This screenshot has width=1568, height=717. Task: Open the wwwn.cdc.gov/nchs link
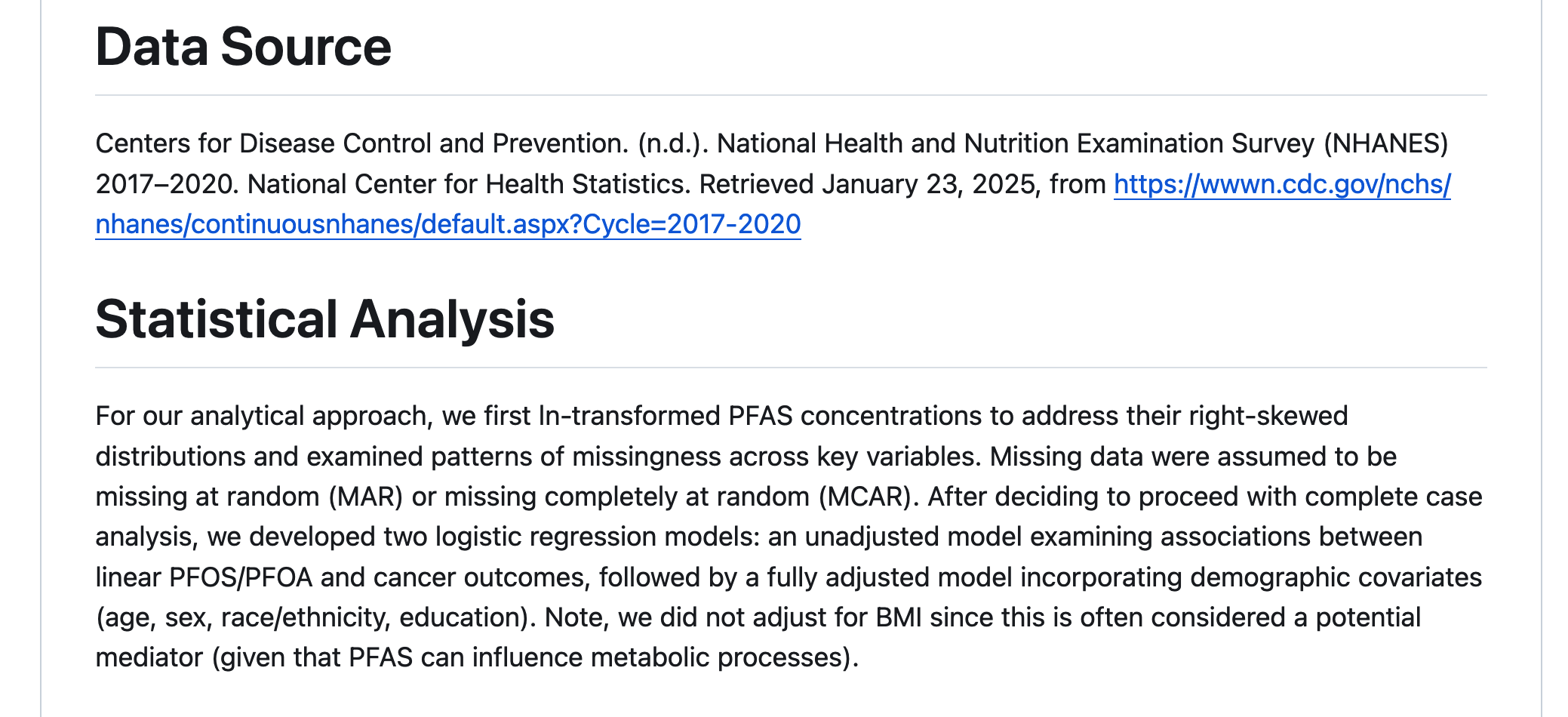click(x=1281, y=184)
